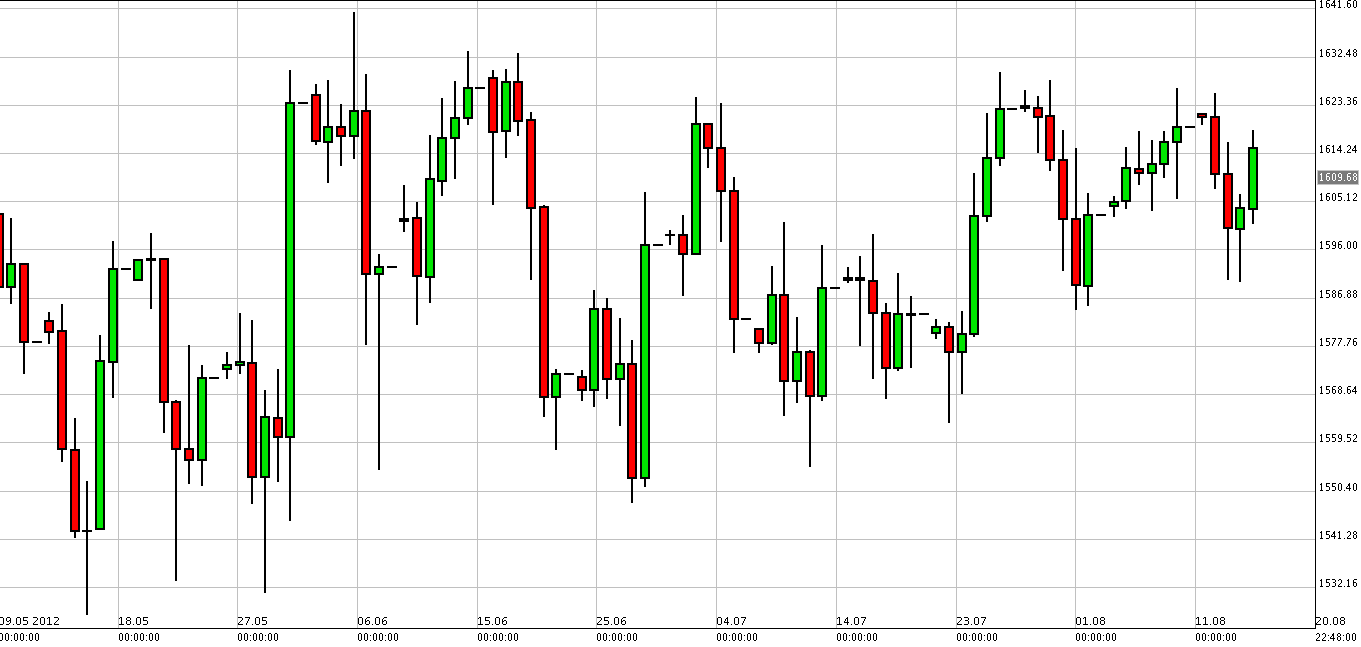Click the 1541.28 price axis label
The width and height of the screenshot is (1361, 647).
(1338, 535)
